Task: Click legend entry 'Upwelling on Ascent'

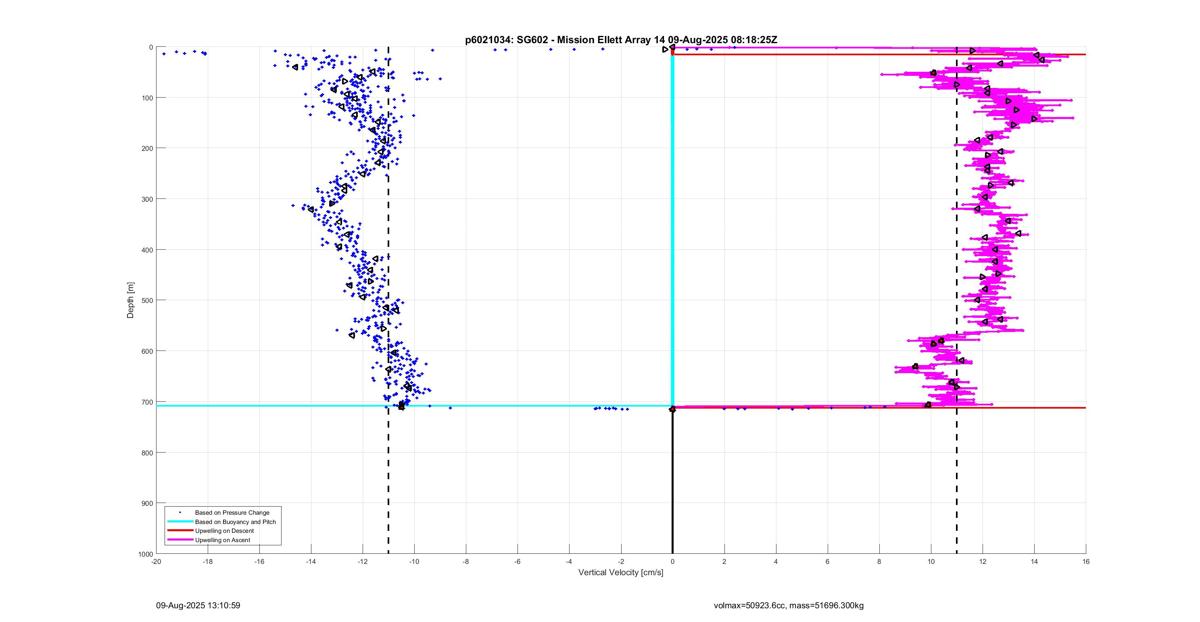Action: tap(223, 540)
